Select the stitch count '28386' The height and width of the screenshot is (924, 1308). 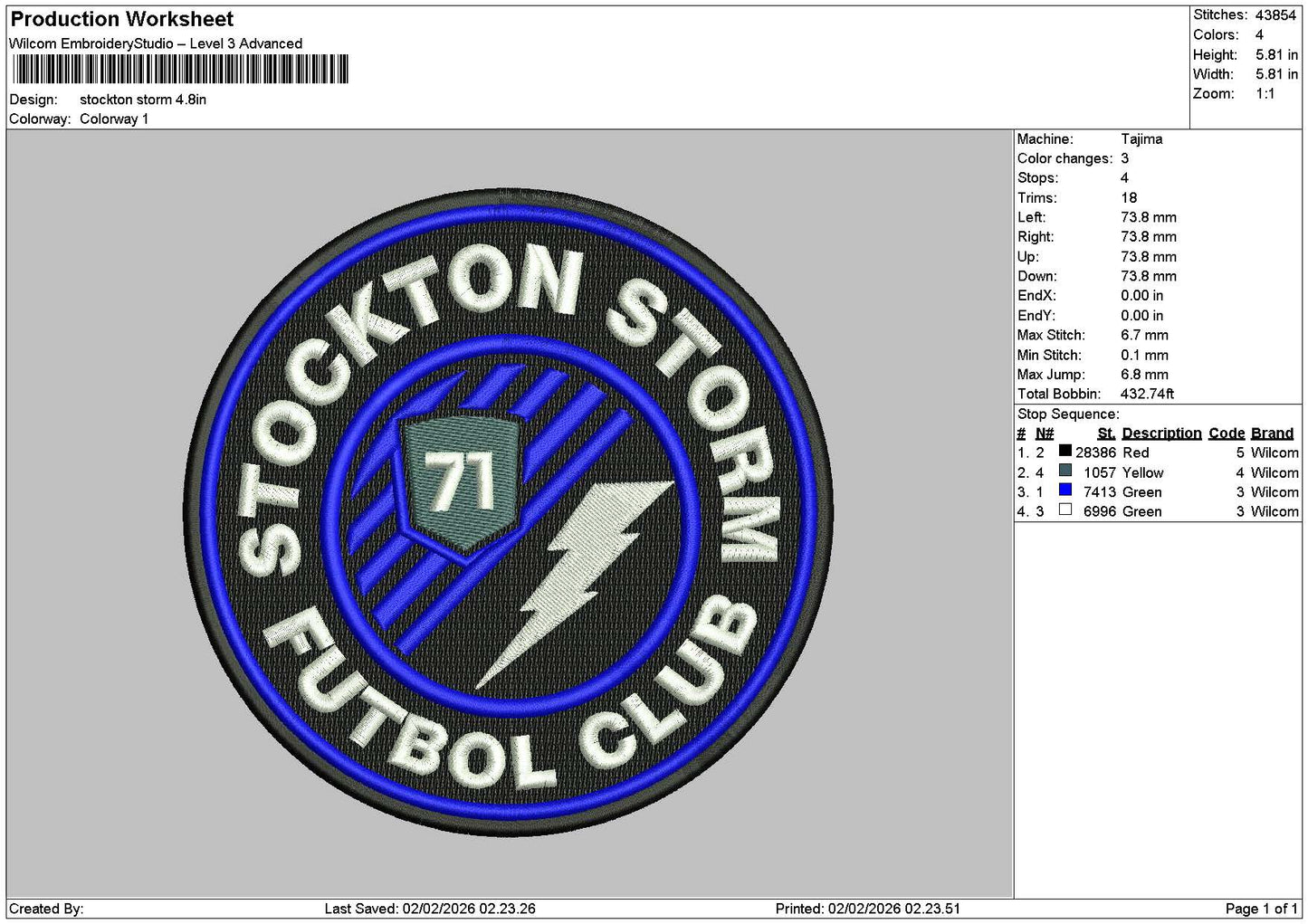tap(1095, 452)
